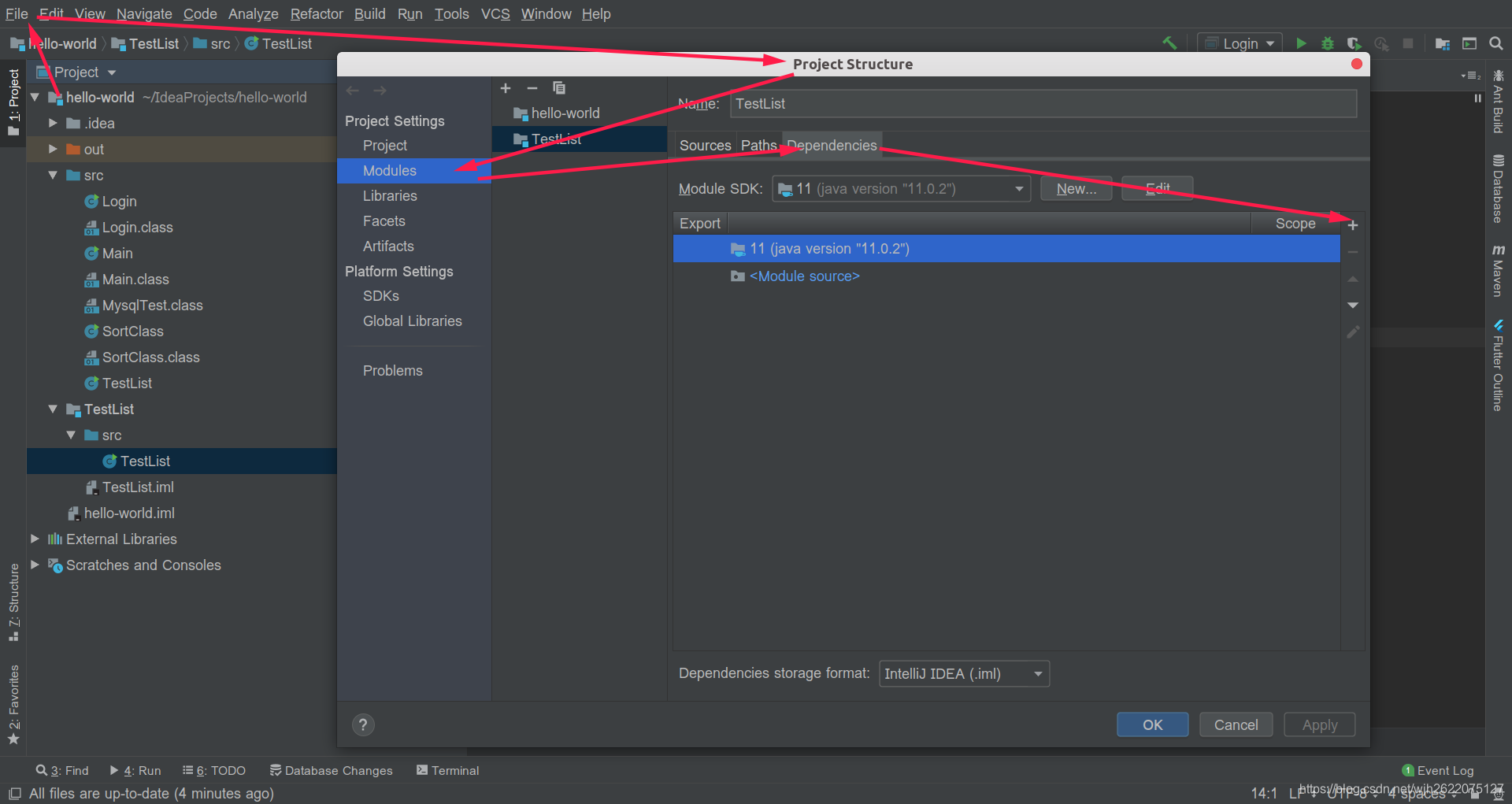Collapse the TestList module folder
Image resolution: width=1512 pixels, height=804 pixels.
point(53,409)
